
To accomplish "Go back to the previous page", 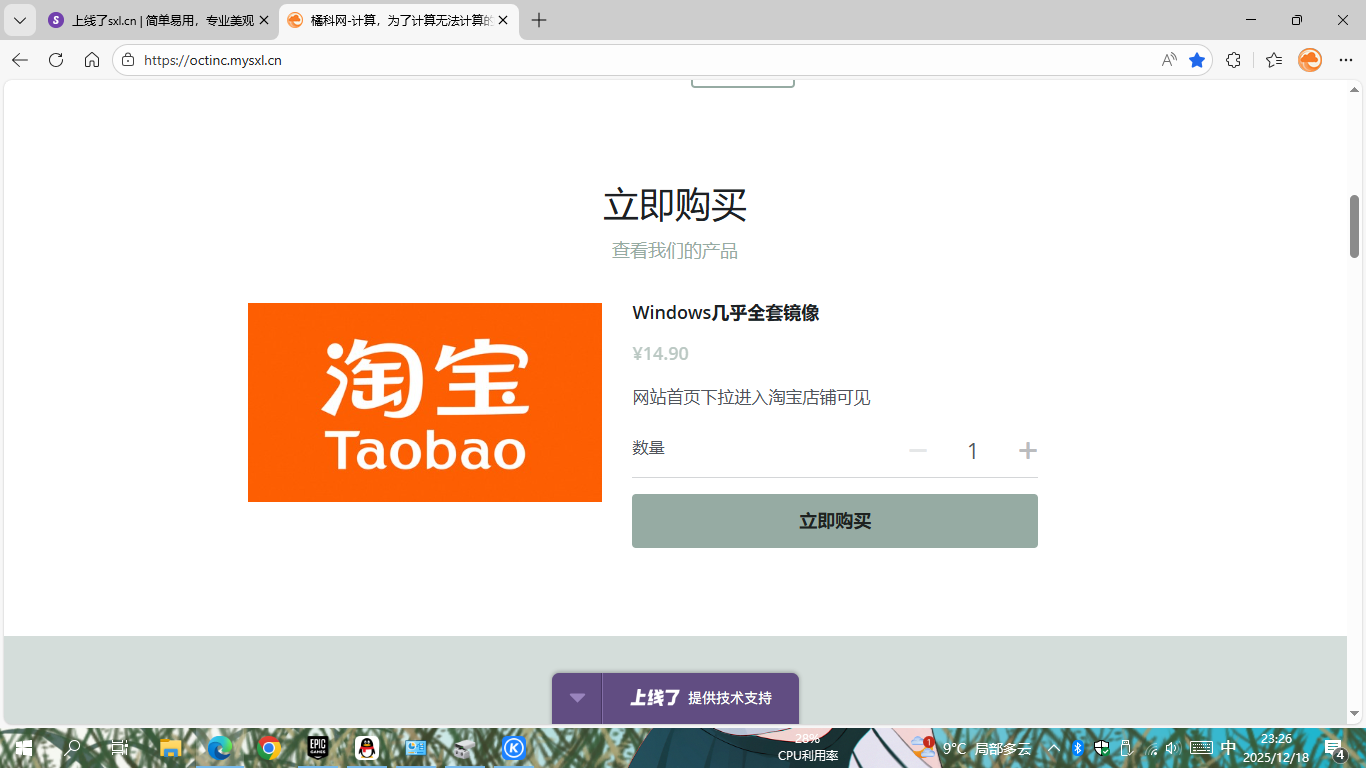I will 20,60.
